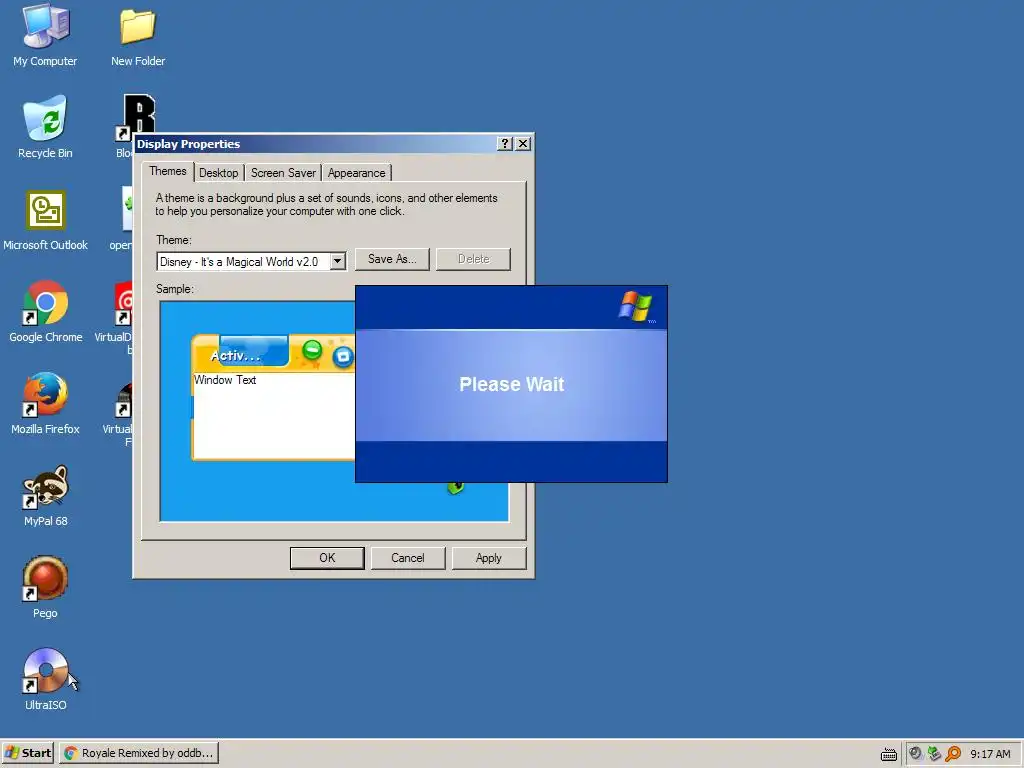
Task: Click the question mark help button in Display Properties
Action: (x=505, y=144)
